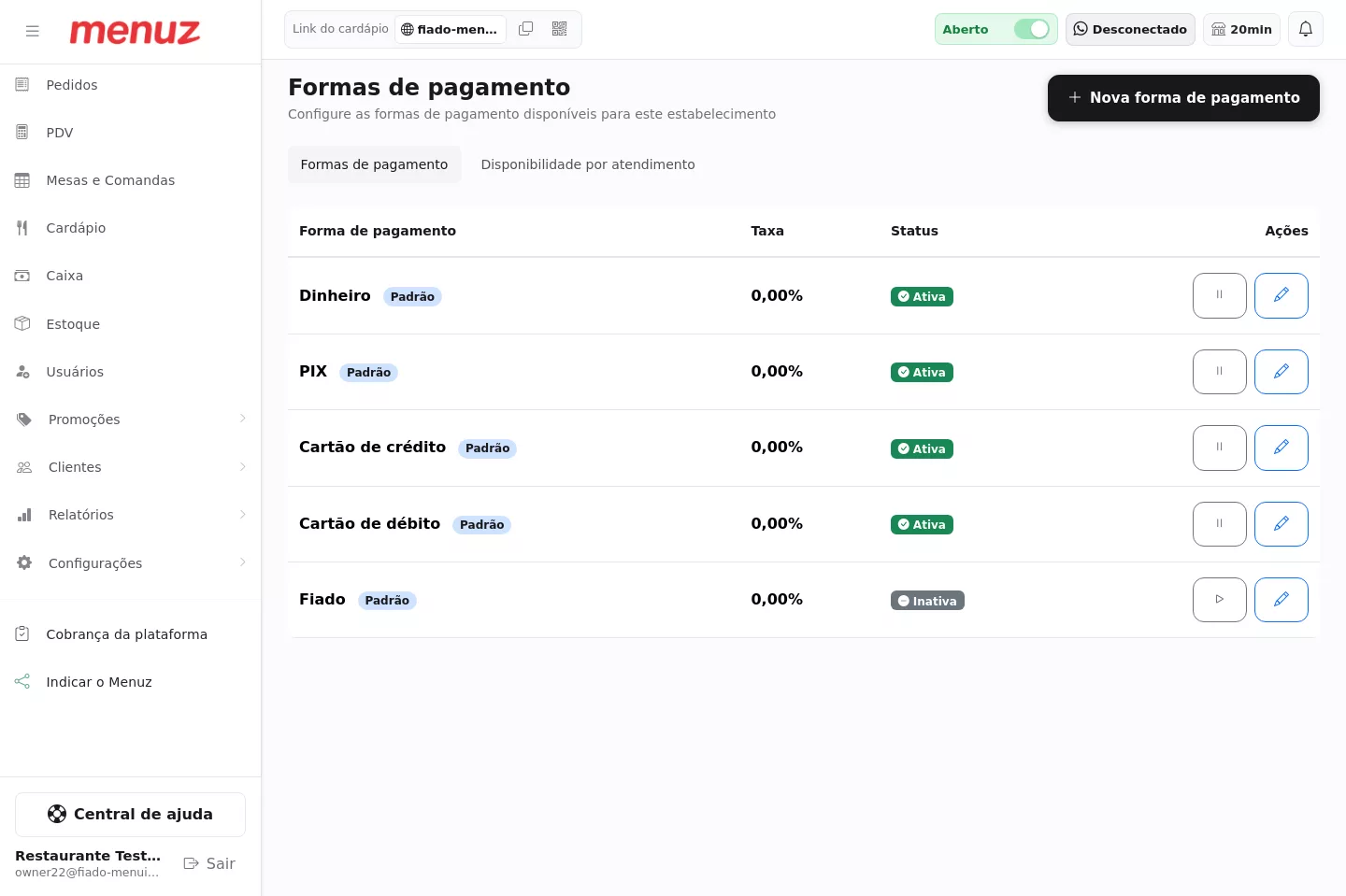
Task: Click the Clientes people icon
Action: [x=24, y=467]
